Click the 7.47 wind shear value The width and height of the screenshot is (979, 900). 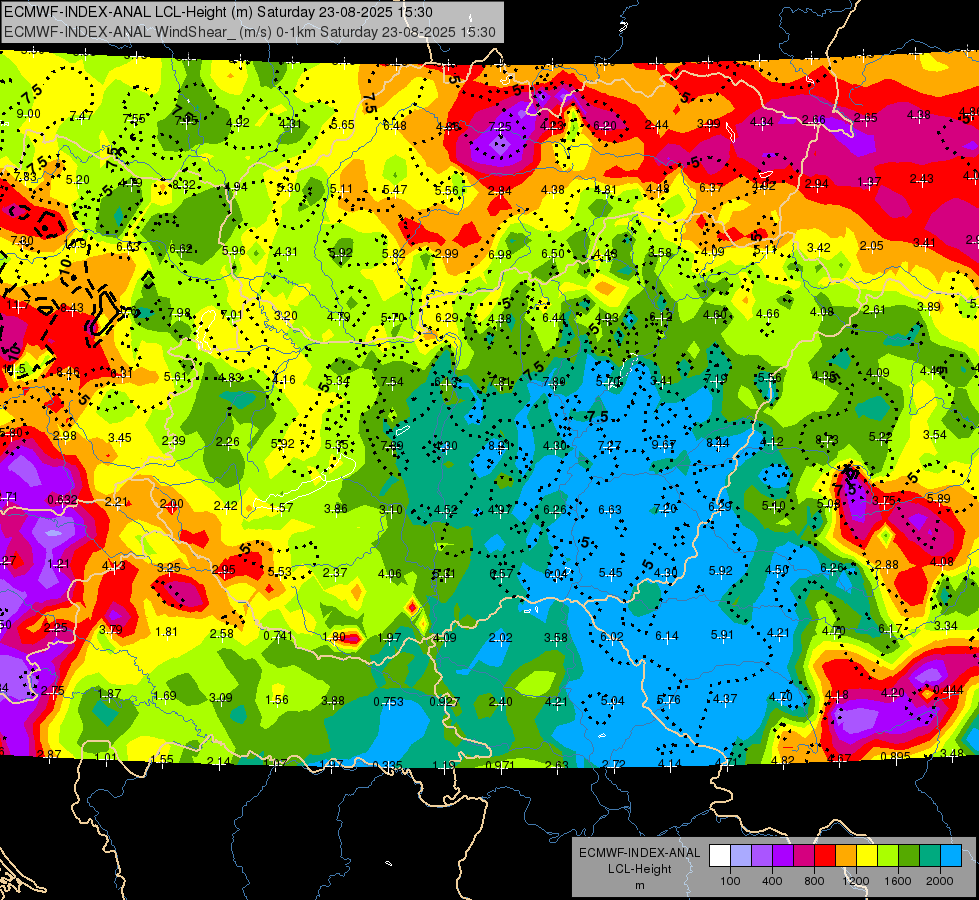[x=81, y=116]
